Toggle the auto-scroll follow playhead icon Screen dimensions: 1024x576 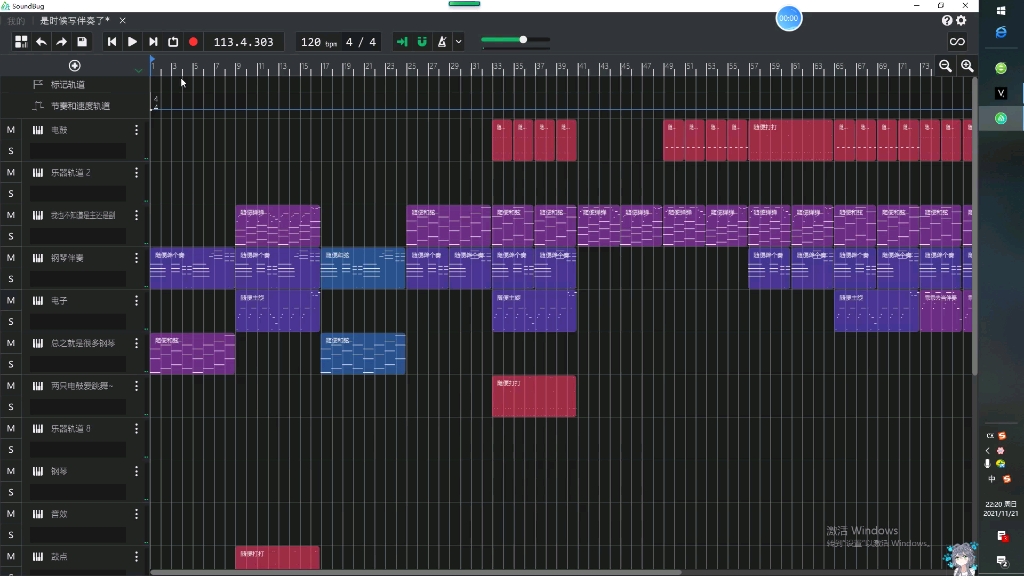pos(402,42)
